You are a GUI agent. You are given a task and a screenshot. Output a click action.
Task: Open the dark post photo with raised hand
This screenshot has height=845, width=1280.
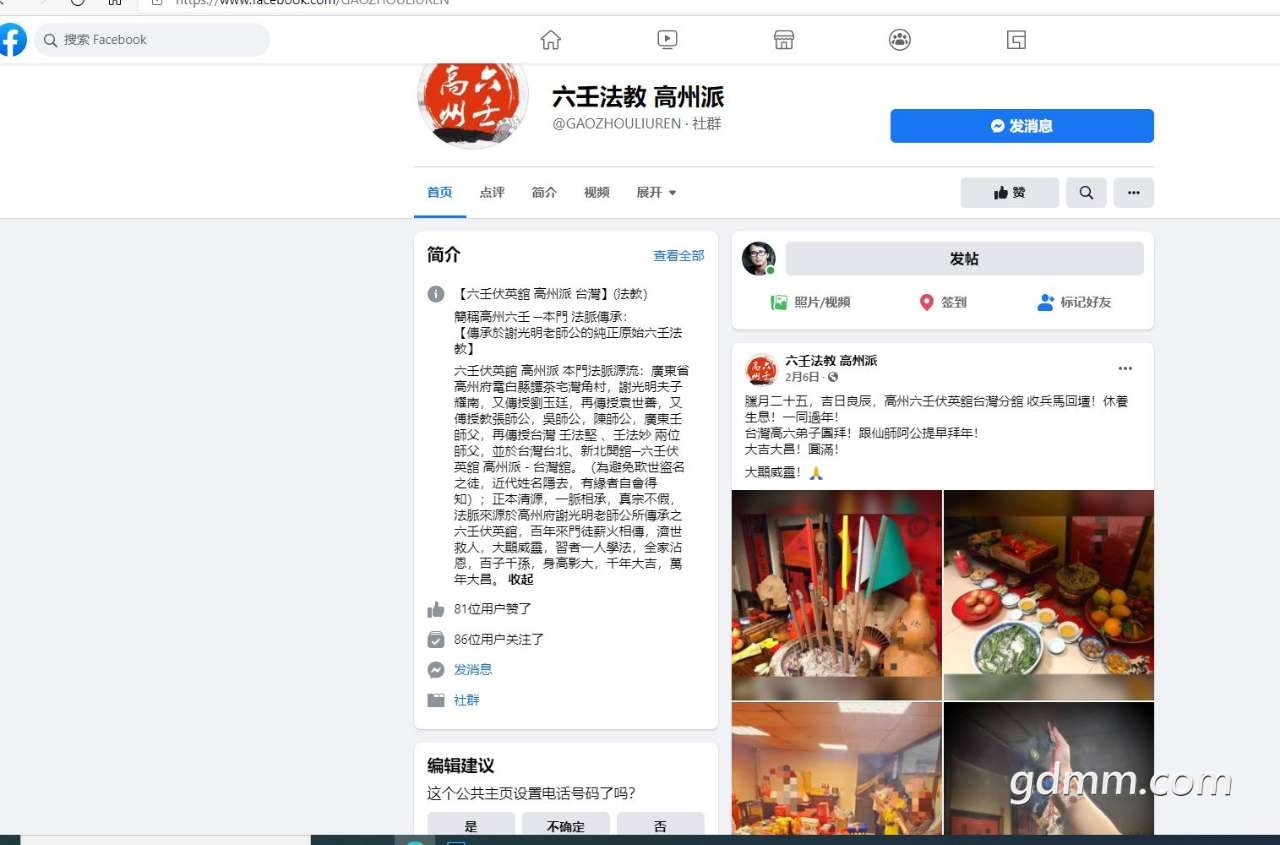click(x=1049, y=768)
